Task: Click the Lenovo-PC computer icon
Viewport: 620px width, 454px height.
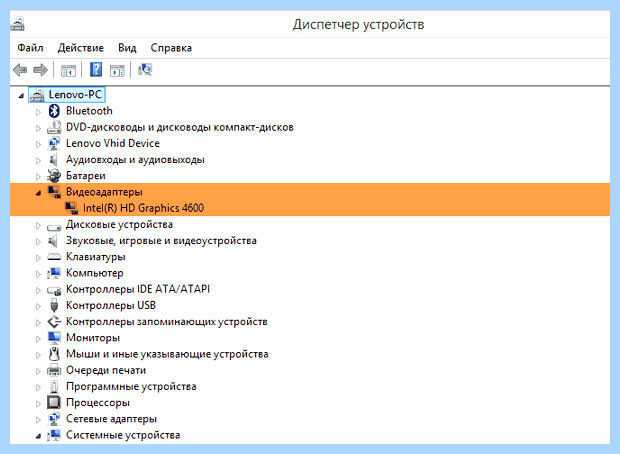Action: (37, 95)
